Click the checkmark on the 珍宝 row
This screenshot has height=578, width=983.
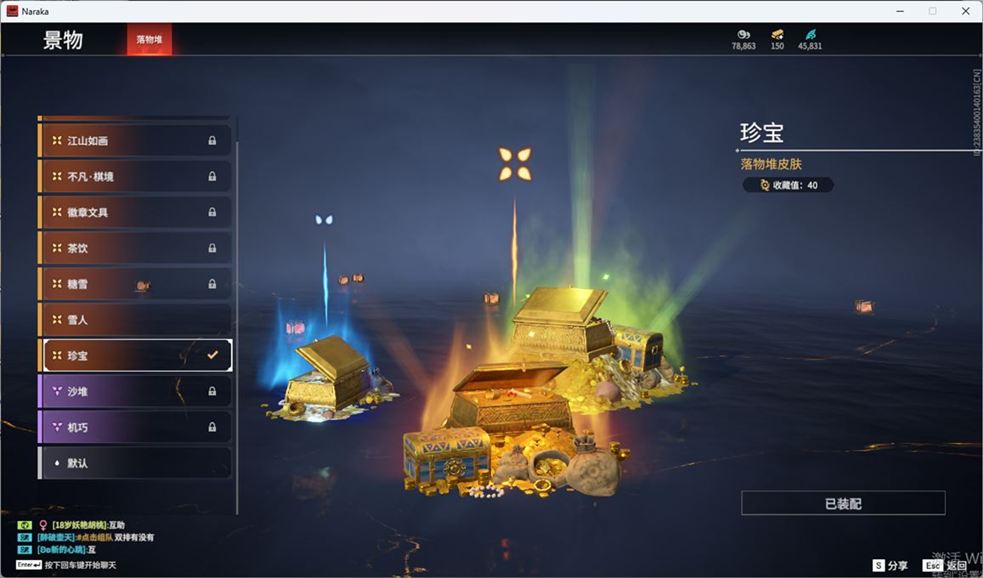click(x=213, y=355)
